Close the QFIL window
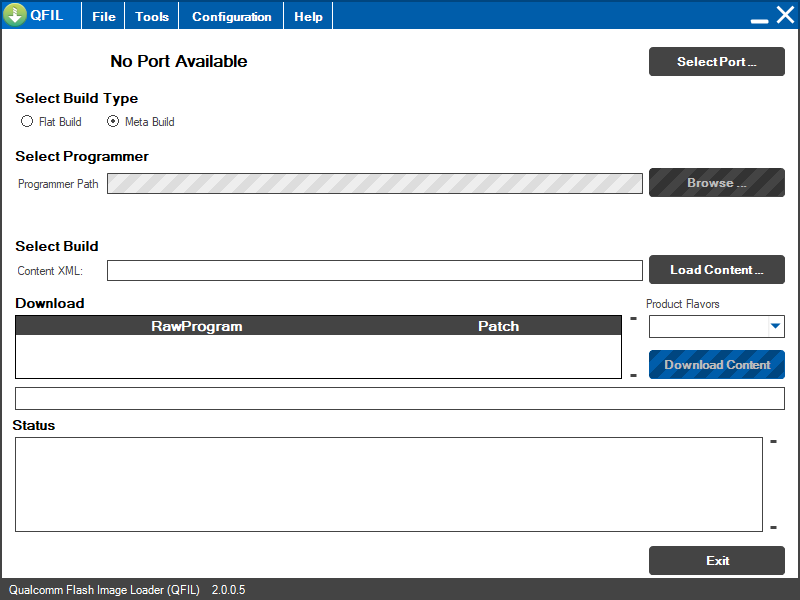Viewport: 800px width, 600px height. click(786, 15)
